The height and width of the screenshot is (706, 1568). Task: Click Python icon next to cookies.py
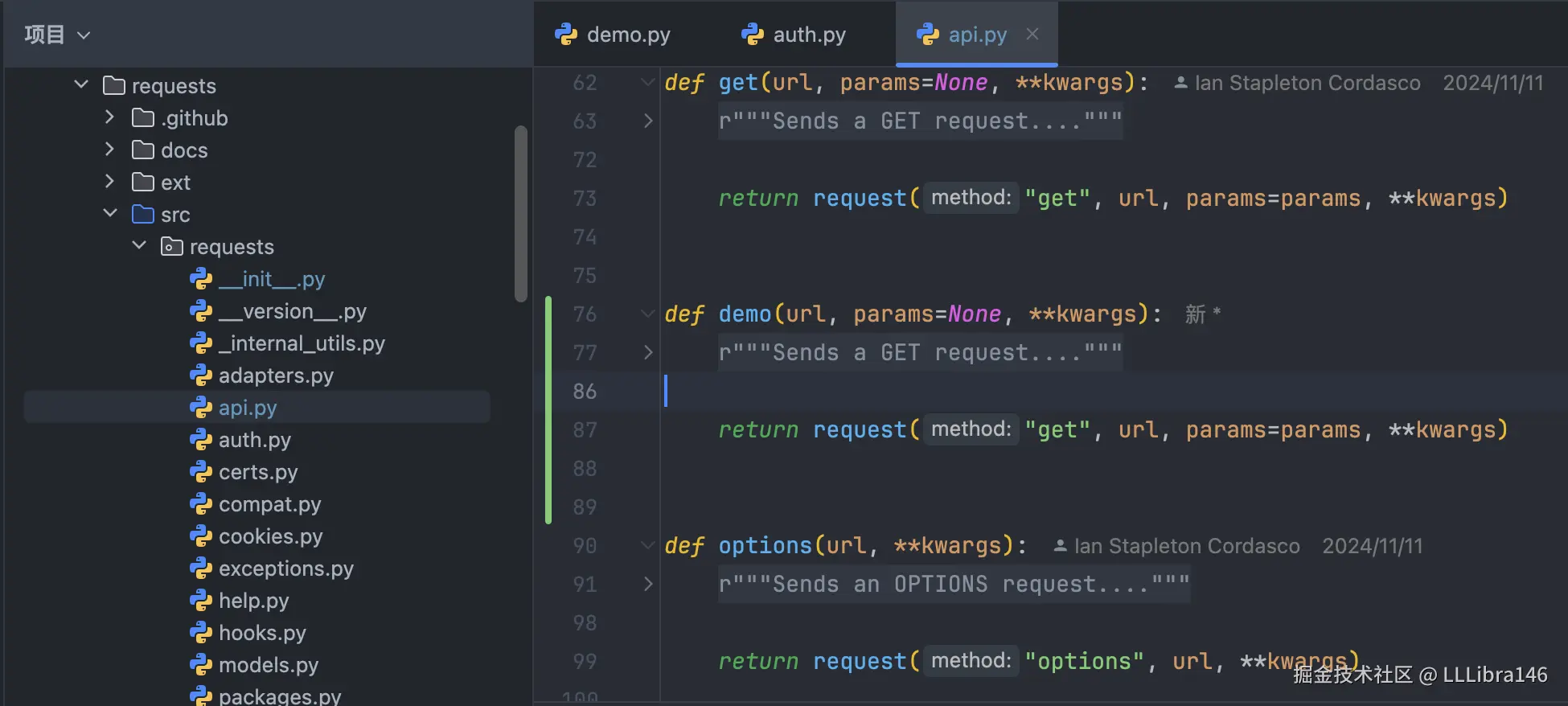click(201, 536)
